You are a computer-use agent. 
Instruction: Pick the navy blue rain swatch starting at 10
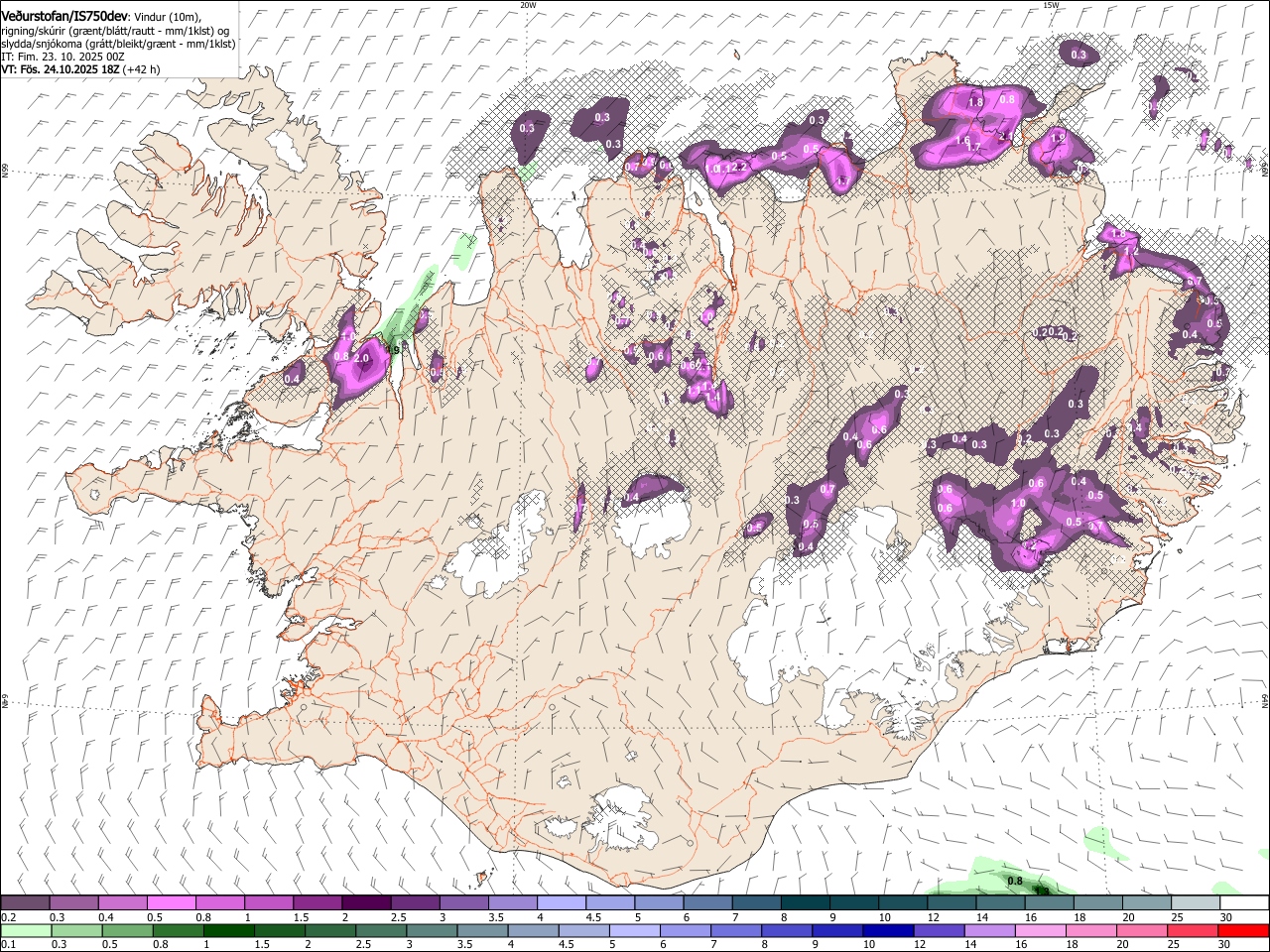coord(888,930)
